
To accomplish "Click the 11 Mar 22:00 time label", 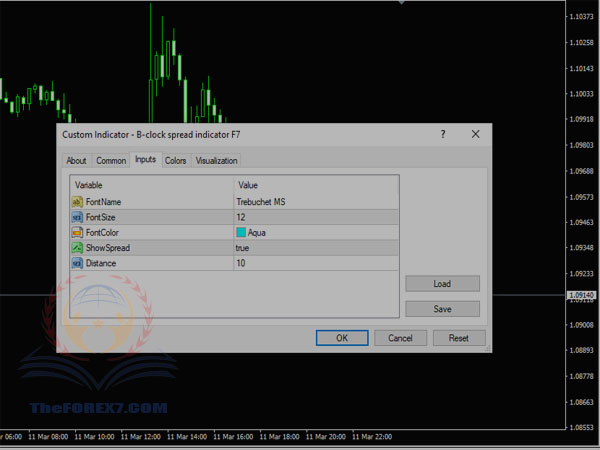I will (372, 437).
